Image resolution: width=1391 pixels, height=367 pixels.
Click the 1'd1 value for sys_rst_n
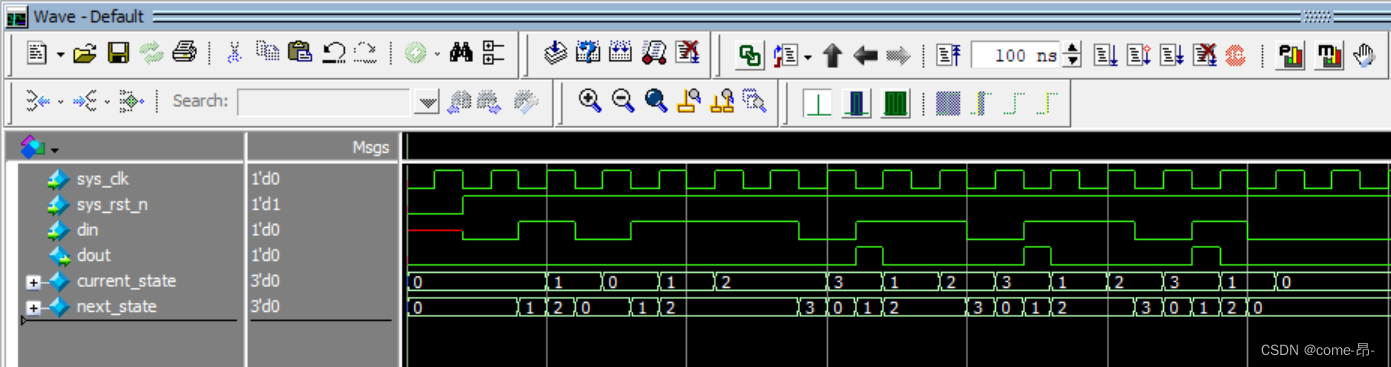pyautogui.click(x=265, y=205)
